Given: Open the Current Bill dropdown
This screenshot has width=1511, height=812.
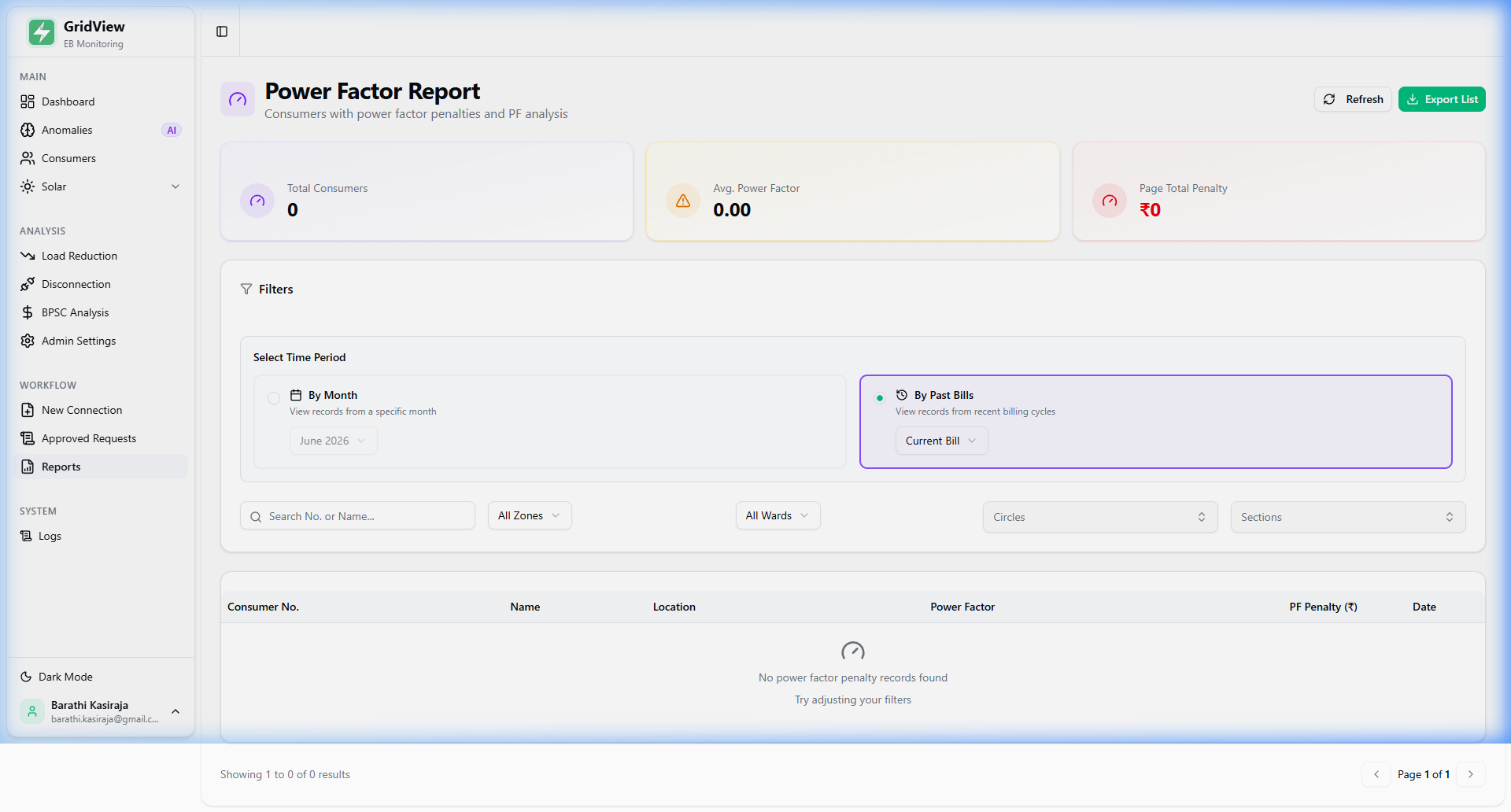Looking at the screenshot, I should point(941,441).
